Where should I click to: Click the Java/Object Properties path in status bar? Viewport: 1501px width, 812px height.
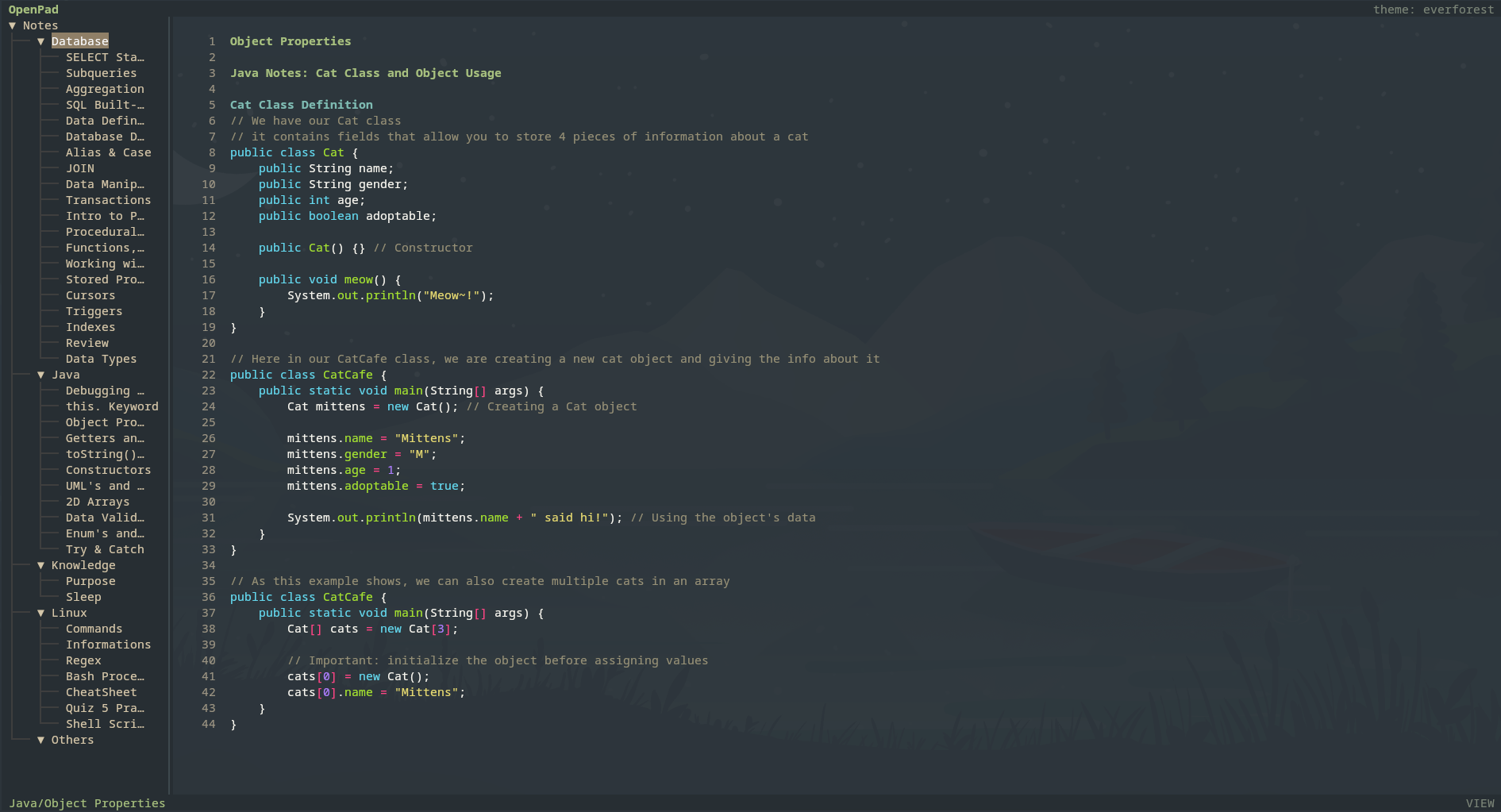pos(87,803)
